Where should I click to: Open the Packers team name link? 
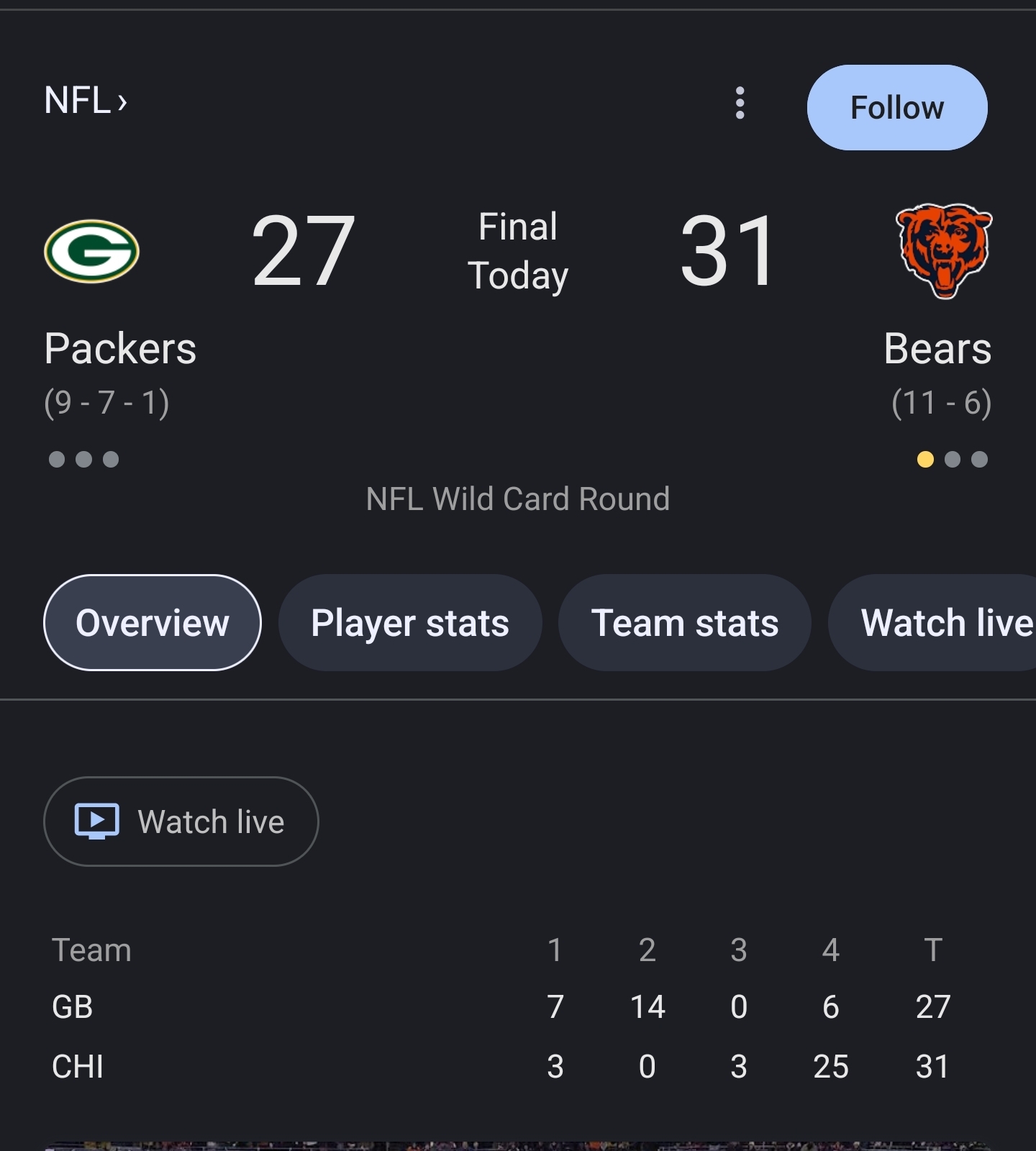[x=120, y=349]
